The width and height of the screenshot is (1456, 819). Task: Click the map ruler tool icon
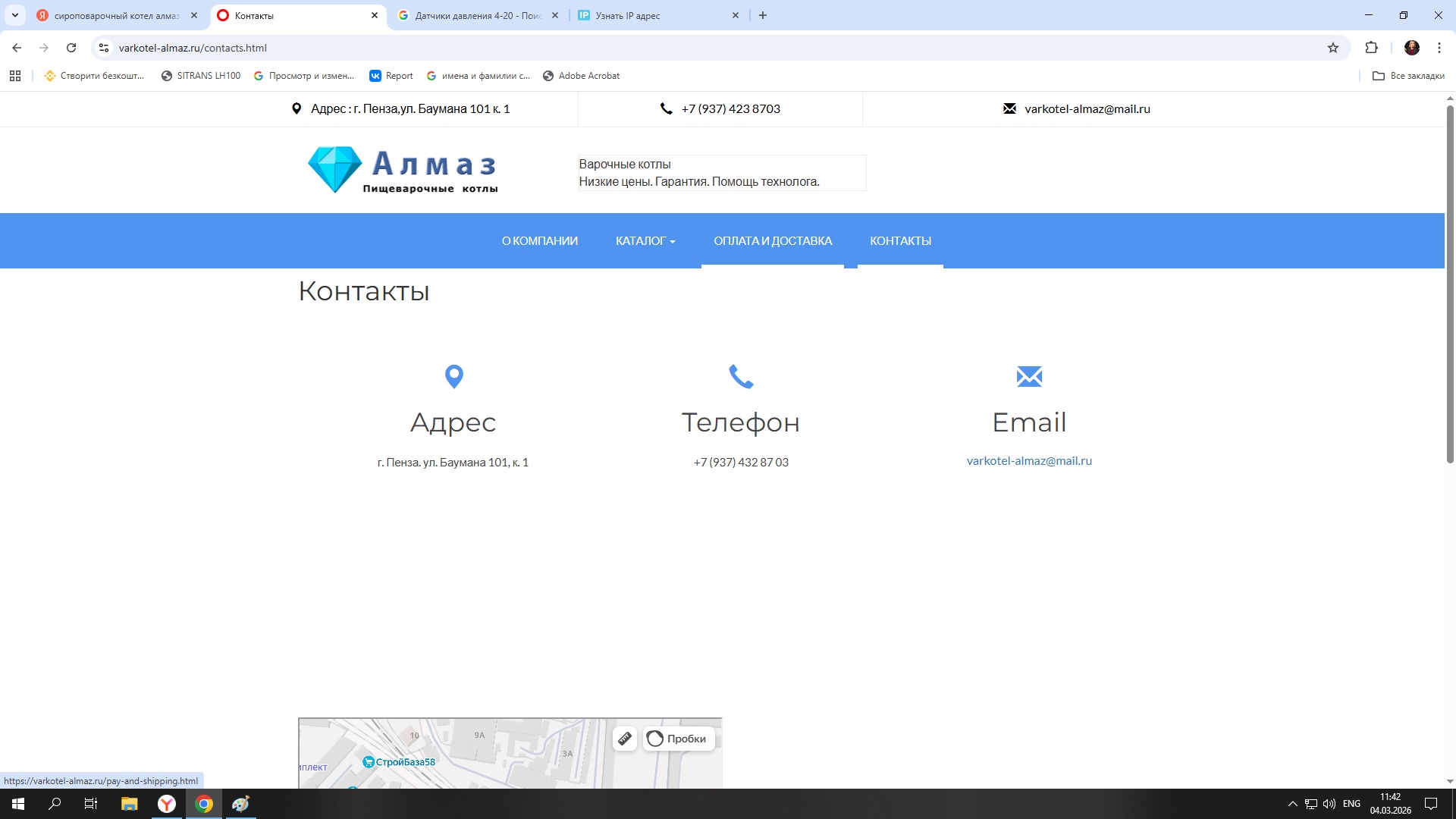624,739
